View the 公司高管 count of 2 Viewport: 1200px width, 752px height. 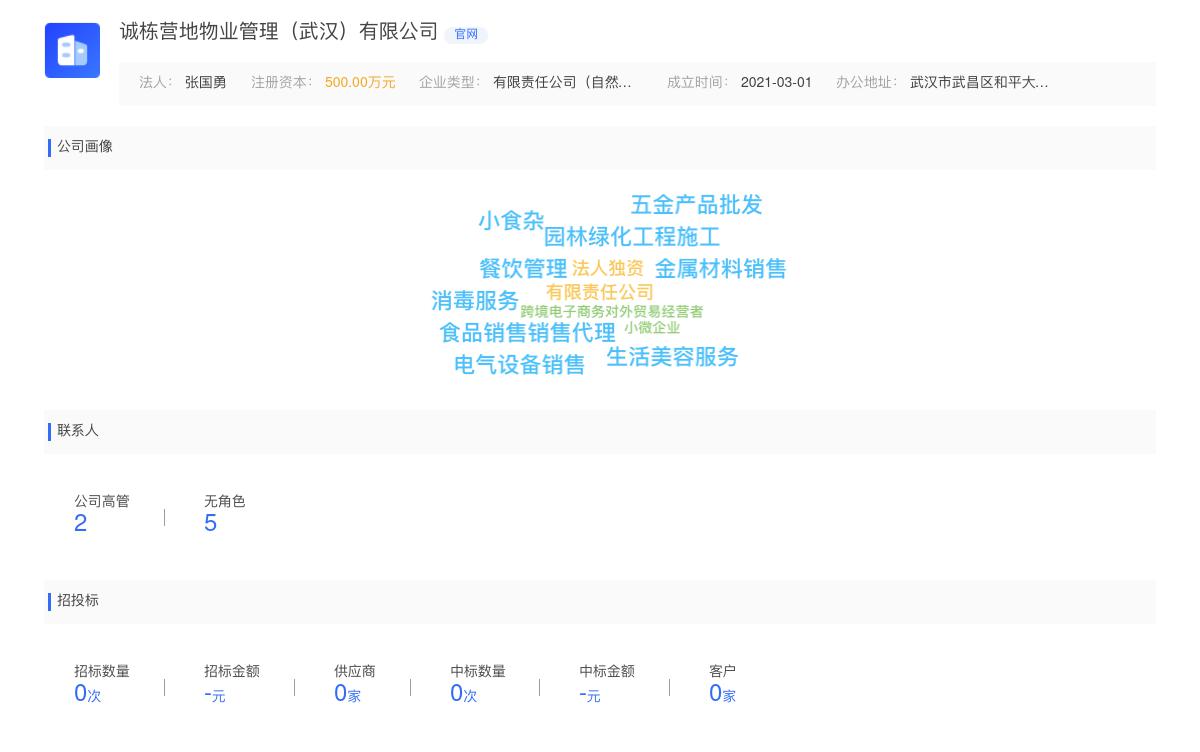[x=102, y=512]
